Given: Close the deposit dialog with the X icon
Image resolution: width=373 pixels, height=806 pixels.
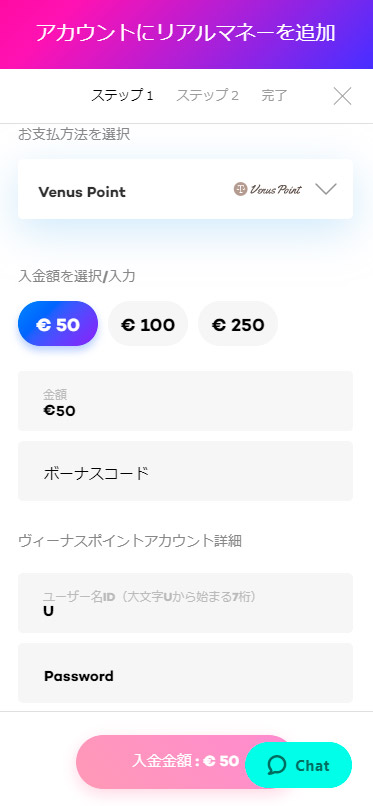Looking at the screenshot, I should pyautogui.click(x=342, y=96).
